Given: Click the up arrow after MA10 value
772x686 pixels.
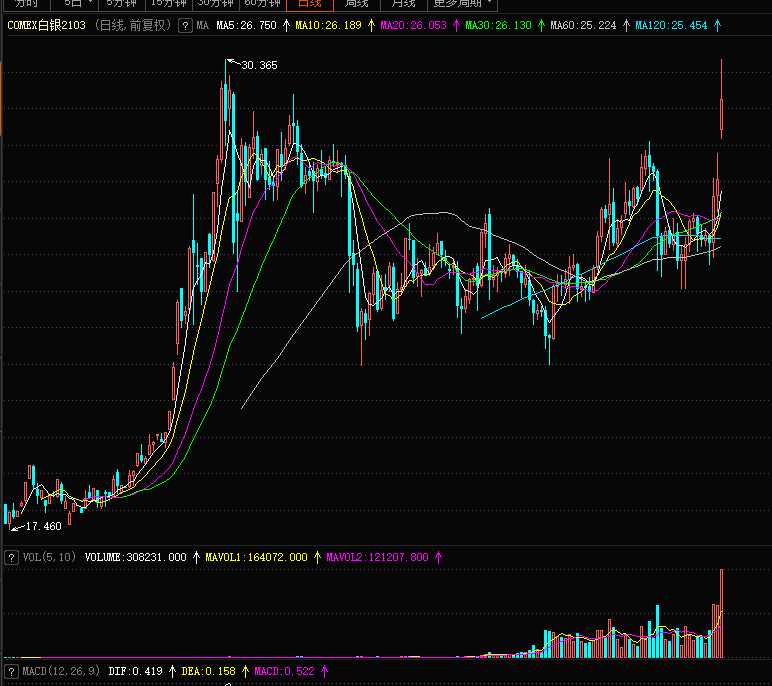Looking at the screenshot, I should pyautogui.click(x=371, y=26).
